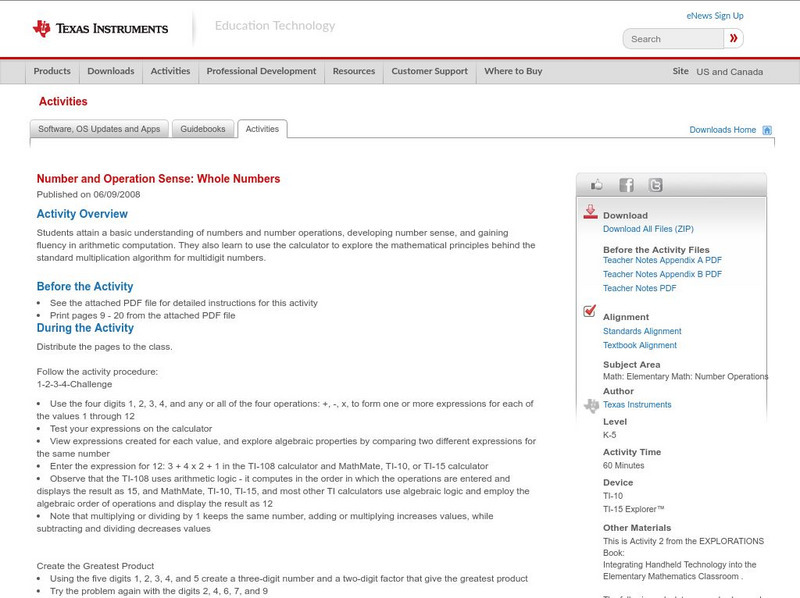This screenshot has width=800, height=598.
Task: Open Customer Support menu
Action: [x=430, y=71]
